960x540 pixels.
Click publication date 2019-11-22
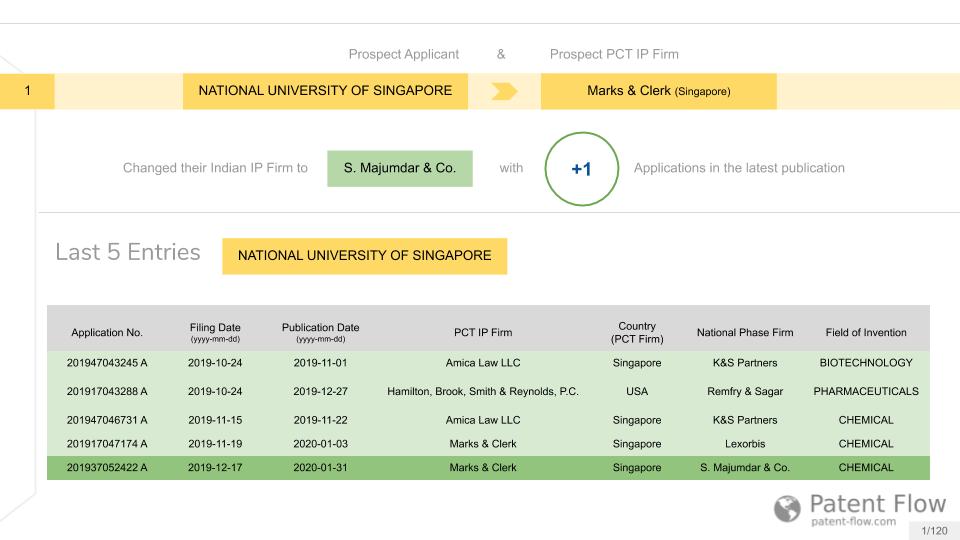point(320,420)
